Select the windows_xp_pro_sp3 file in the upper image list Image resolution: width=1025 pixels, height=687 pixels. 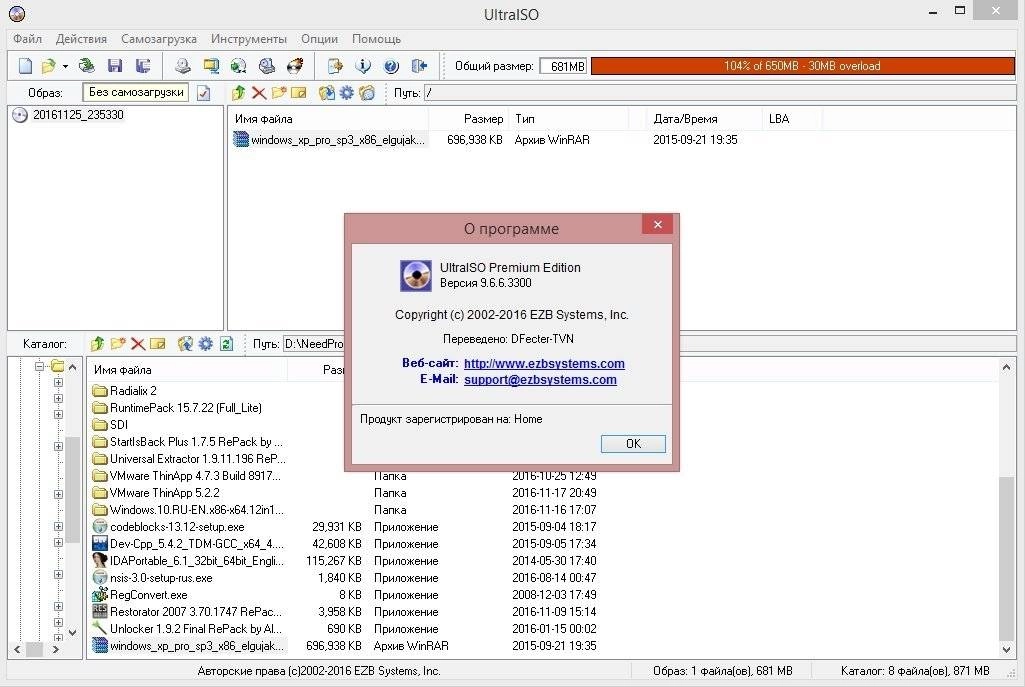point(329,140)
